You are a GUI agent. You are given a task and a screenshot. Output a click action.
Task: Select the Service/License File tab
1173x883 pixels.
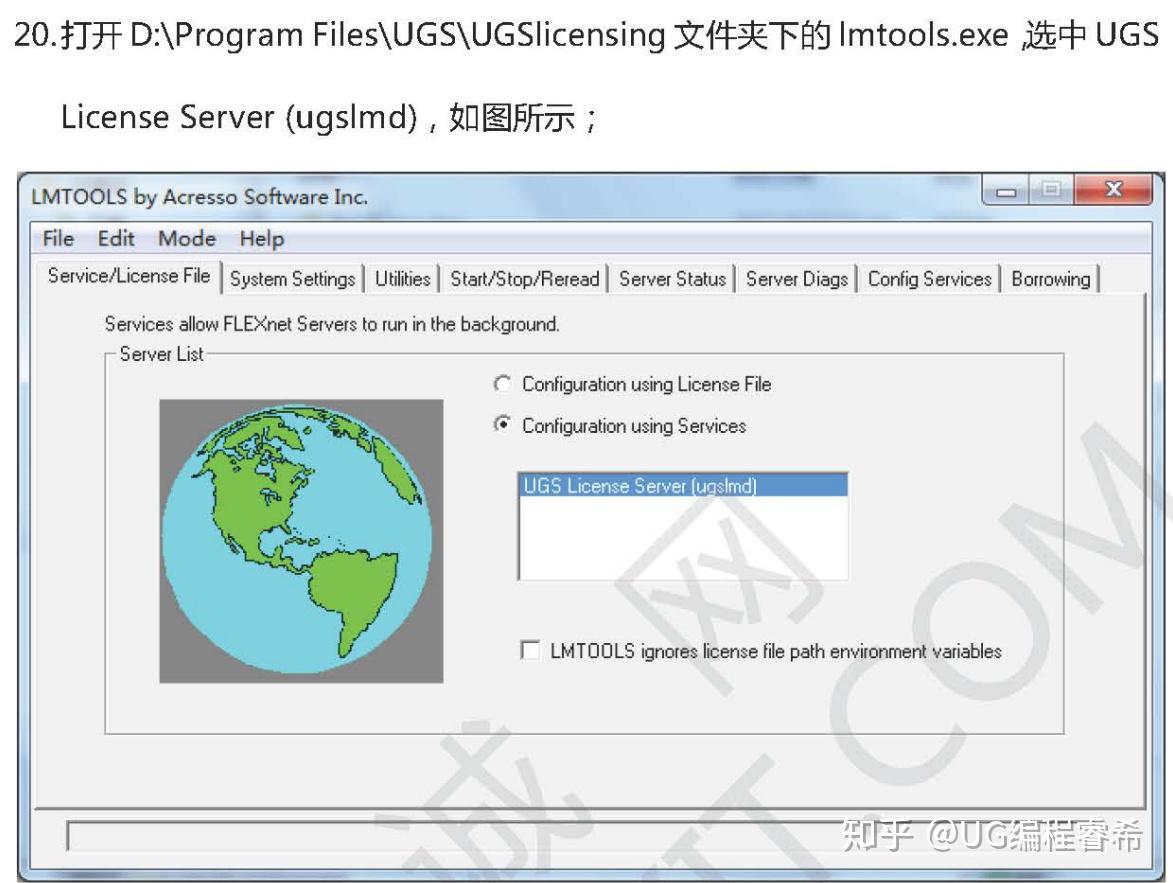(x=128, y=277)
